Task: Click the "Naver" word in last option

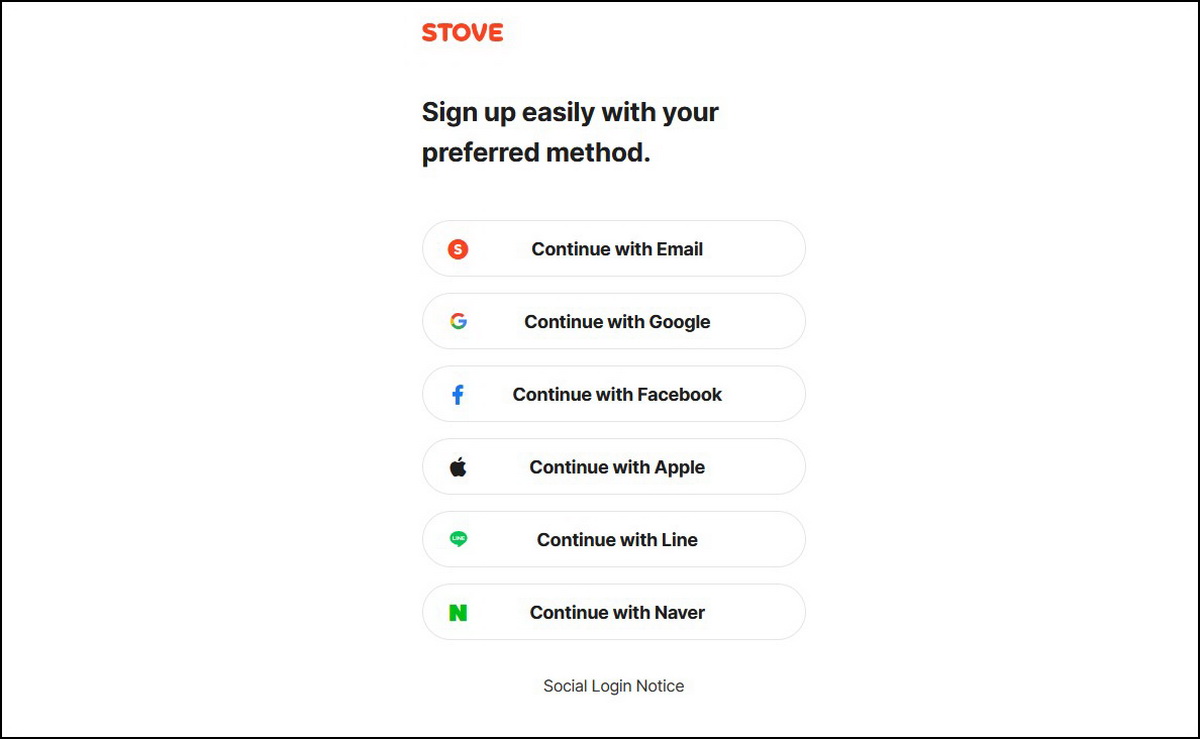Action: (x=680, y=613)
